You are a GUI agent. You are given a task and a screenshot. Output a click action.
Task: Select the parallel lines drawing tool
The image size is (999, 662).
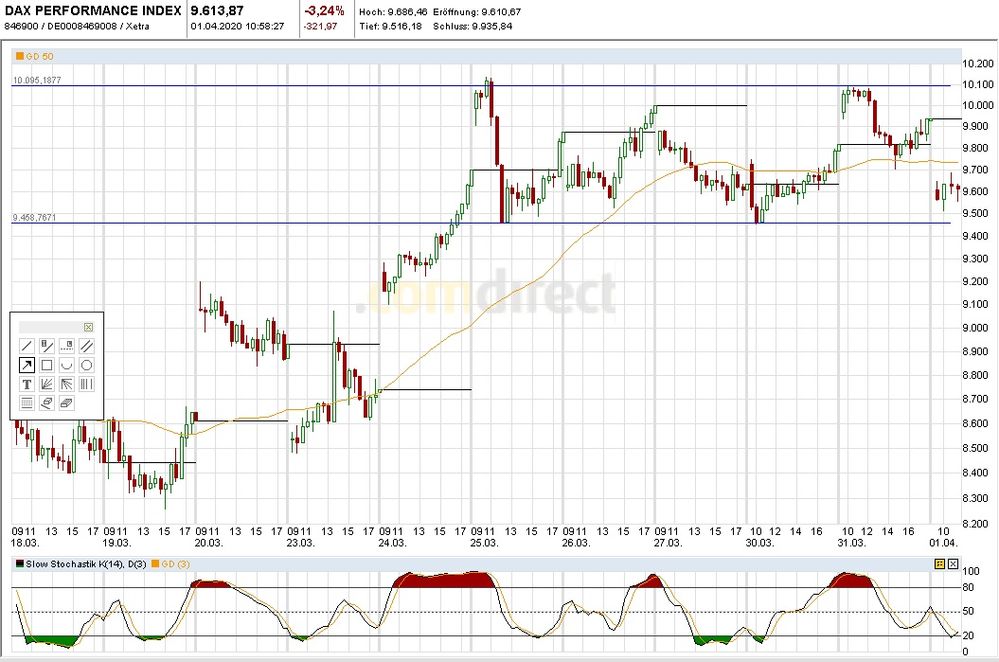88,345
